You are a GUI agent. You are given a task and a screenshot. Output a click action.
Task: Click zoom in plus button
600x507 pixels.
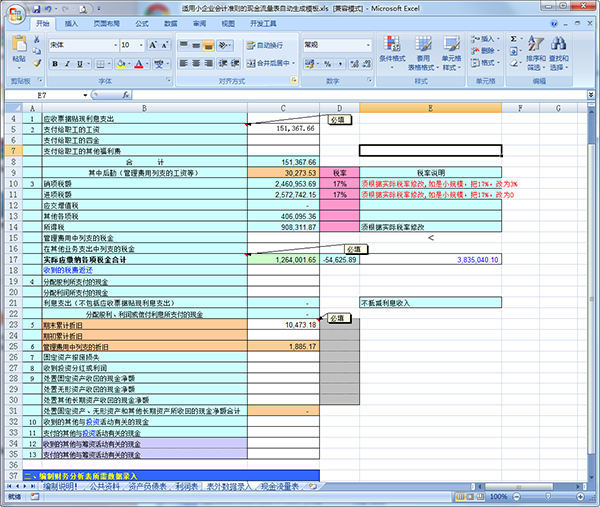pyautogui.click(x=580, y=497)
